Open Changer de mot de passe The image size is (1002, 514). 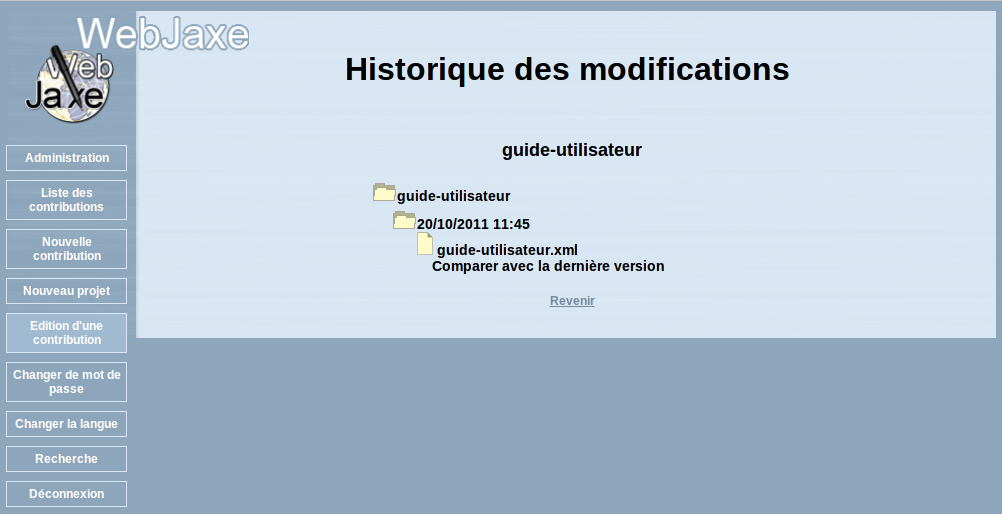pyautogui.click(x=67, y=382)
